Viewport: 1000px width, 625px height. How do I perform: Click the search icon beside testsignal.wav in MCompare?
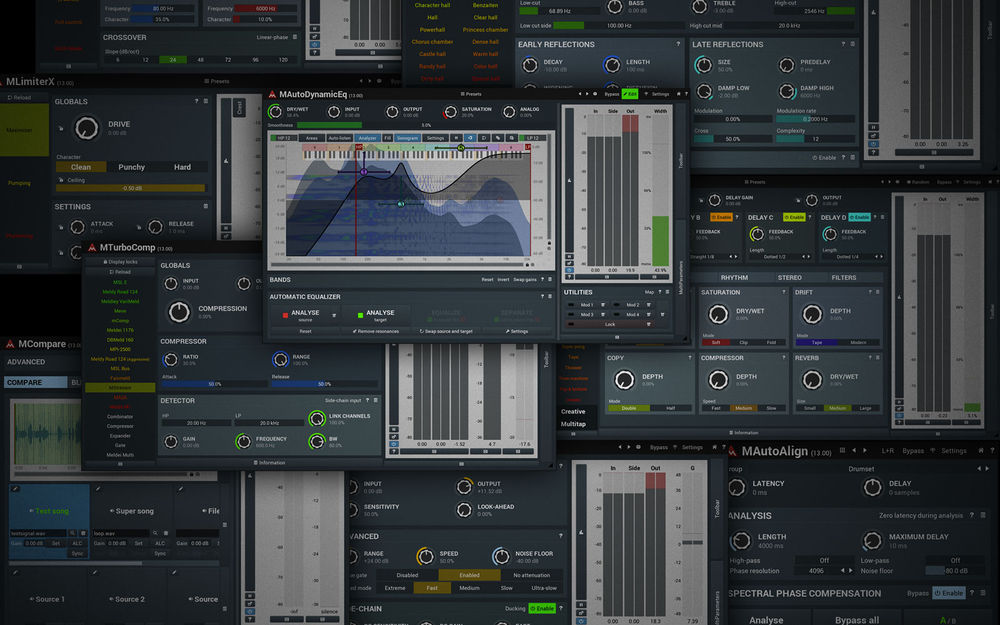[x=73, y=533]
